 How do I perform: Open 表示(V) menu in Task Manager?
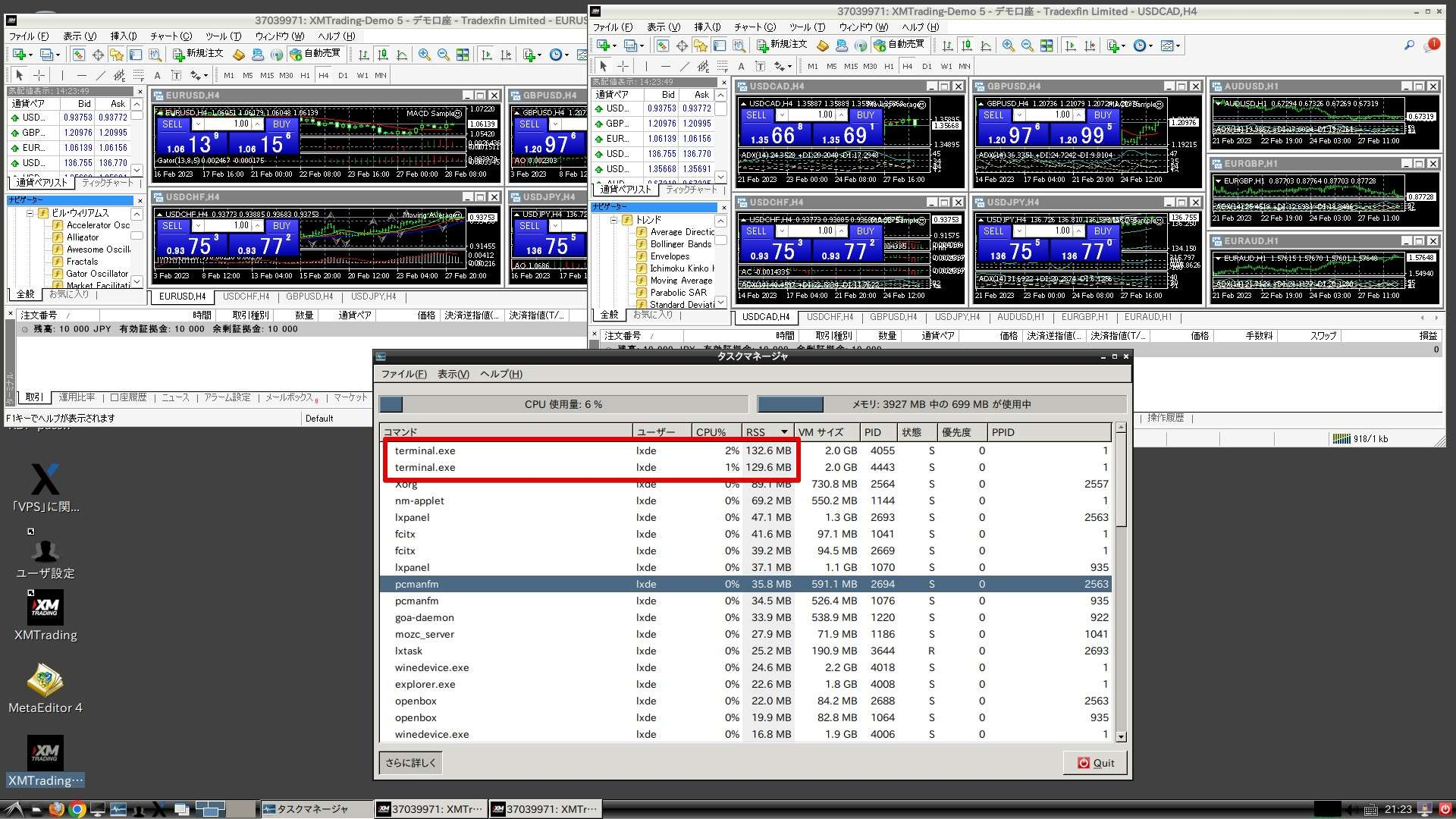[x=453, y=374]
